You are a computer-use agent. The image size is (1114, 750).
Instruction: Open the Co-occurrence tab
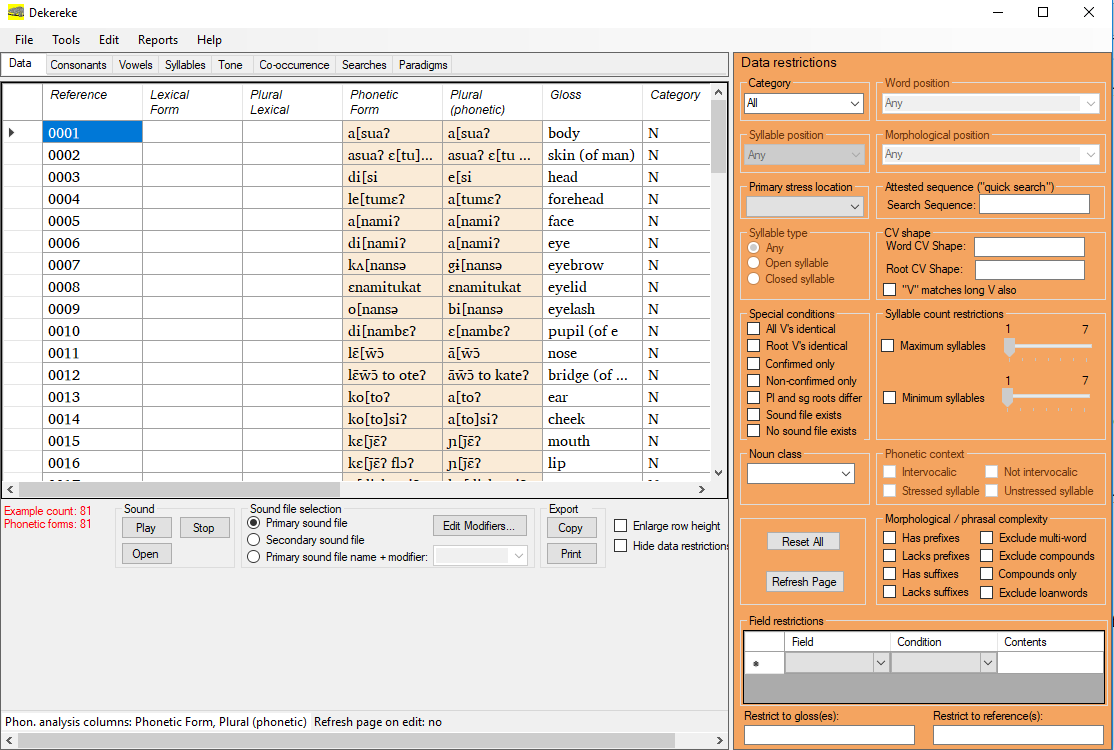294,65
